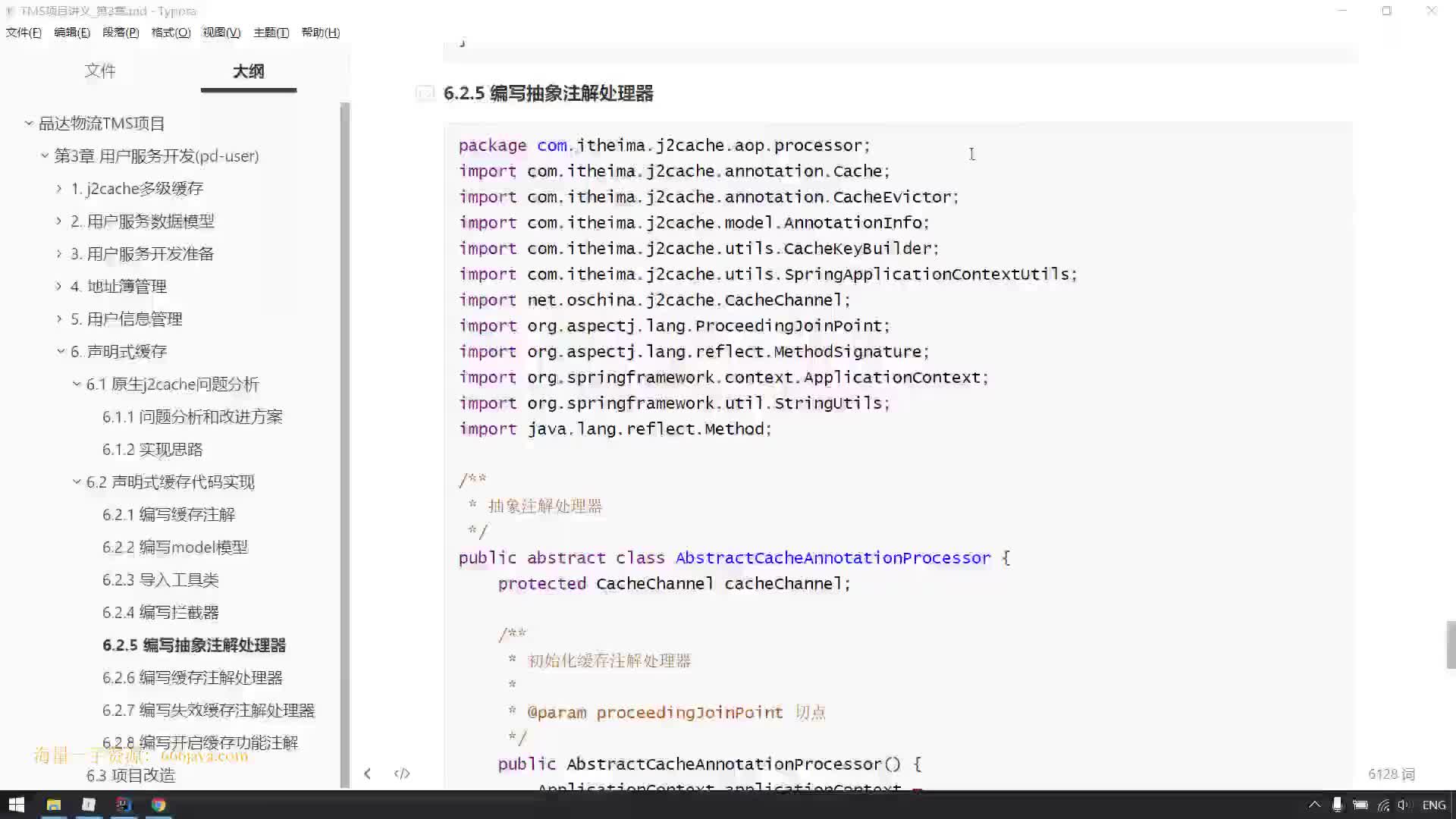Viewport: 1456px width, 819px height.
Task: Minimize the Typora window
Action: pyautogui.click(x=1342, y=11)
